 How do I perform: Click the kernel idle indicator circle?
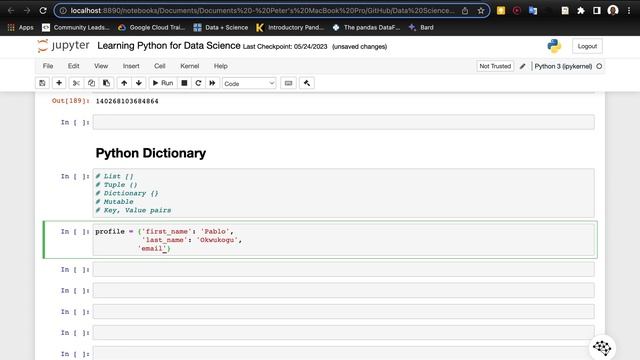tap(599, 66)
